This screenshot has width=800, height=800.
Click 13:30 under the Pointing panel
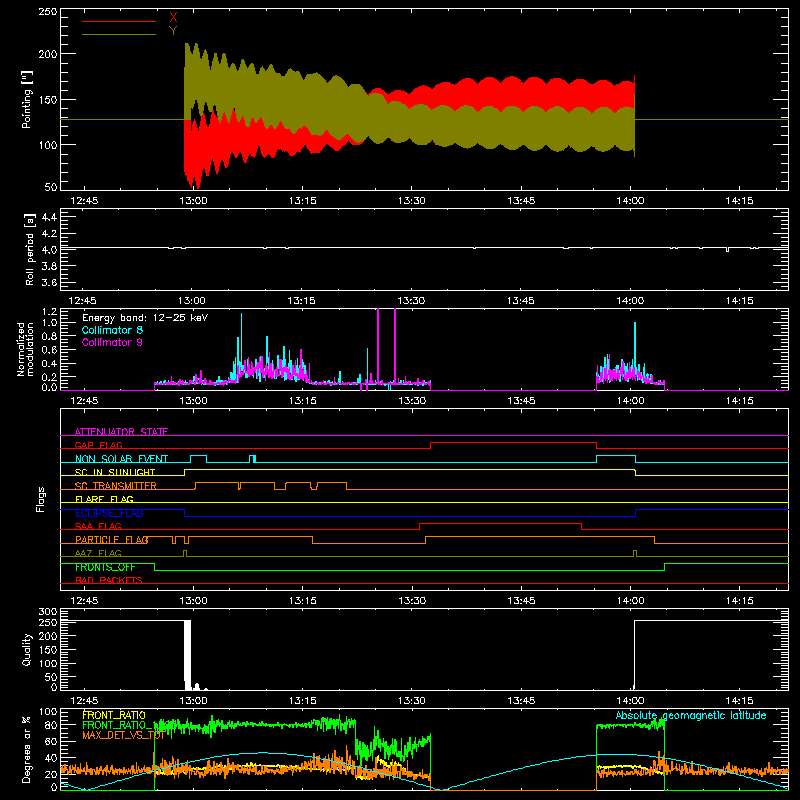411,201
